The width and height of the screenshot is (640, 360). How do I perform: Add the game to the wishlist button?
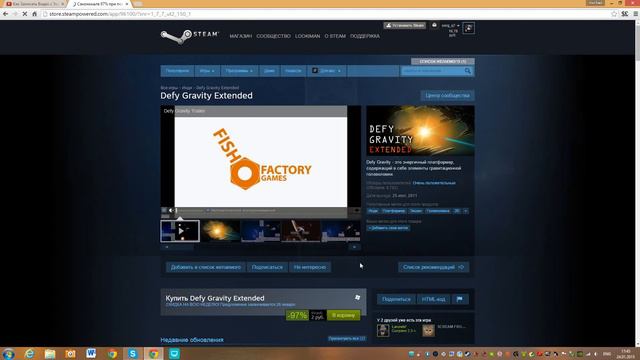(206, 267)
